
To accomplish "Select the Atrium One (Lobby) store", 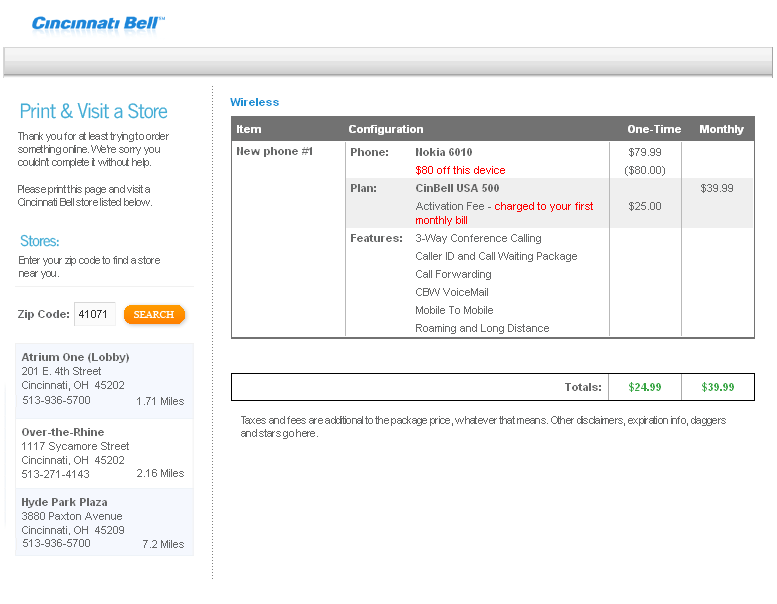I will point(105,381).
